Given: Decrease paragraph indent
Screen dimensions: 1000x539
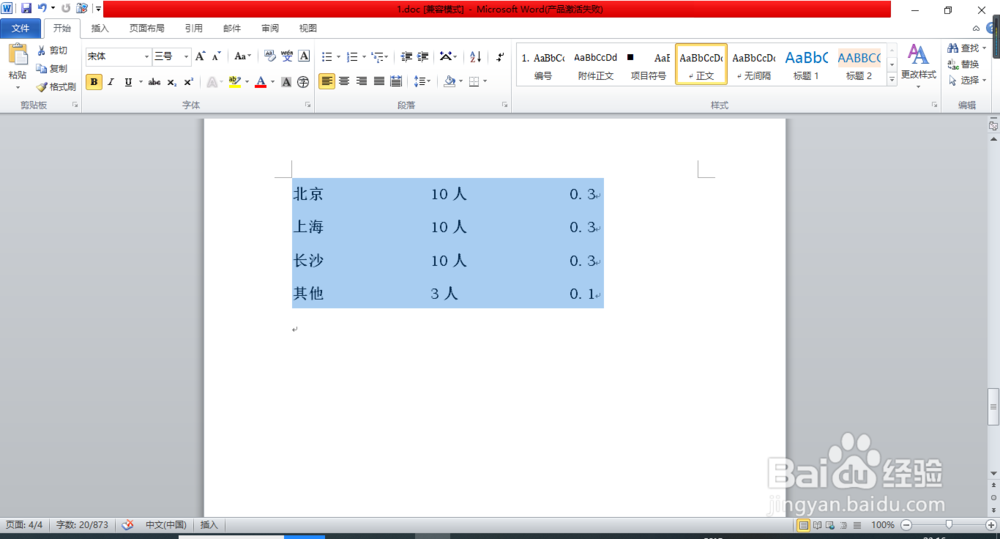Looking at the screenshot, I should coord(406,57).
